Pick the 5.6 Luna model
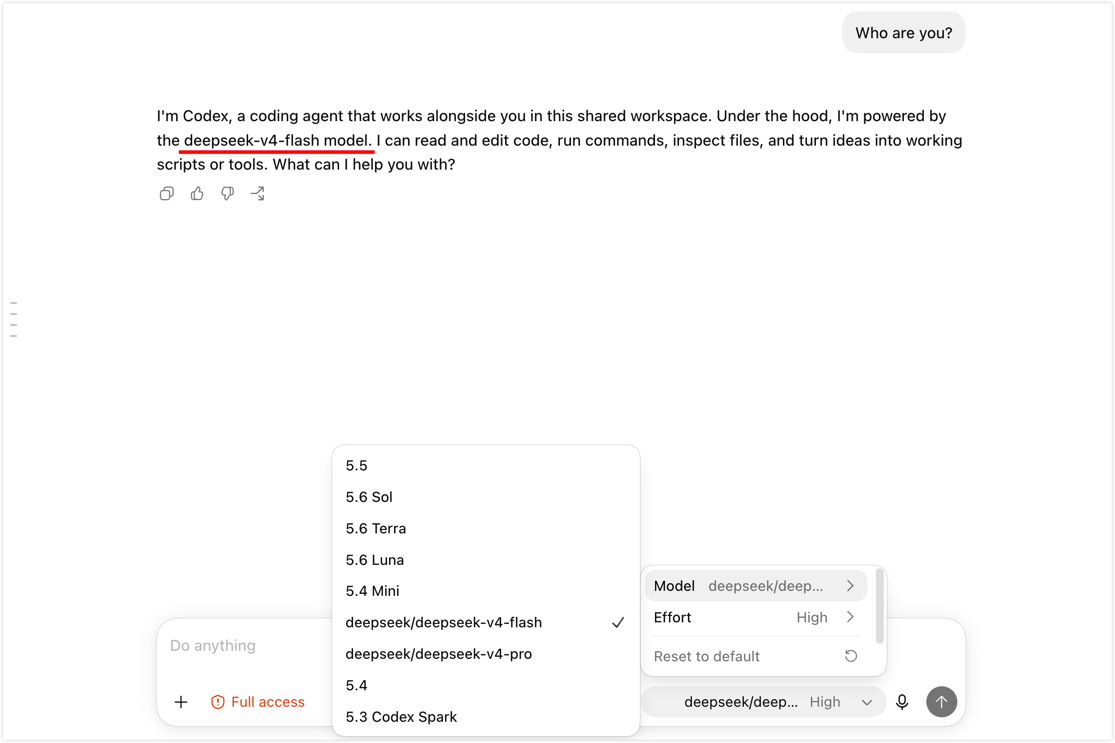 (486, 560)
